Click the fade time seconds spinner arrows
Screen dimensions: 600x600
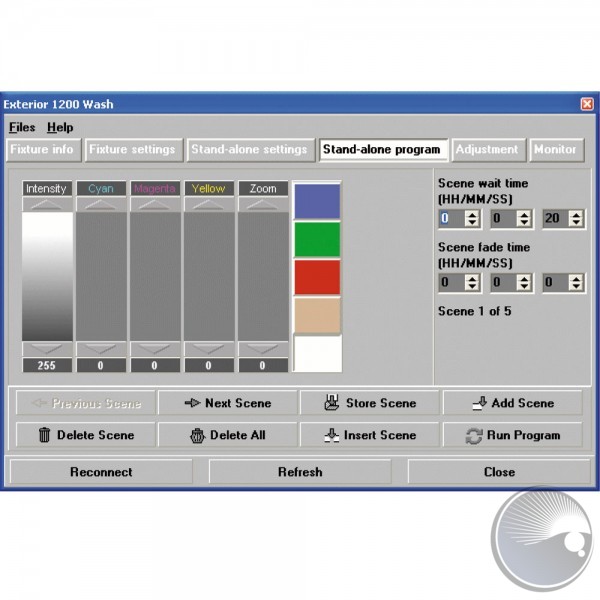[576, 283]
